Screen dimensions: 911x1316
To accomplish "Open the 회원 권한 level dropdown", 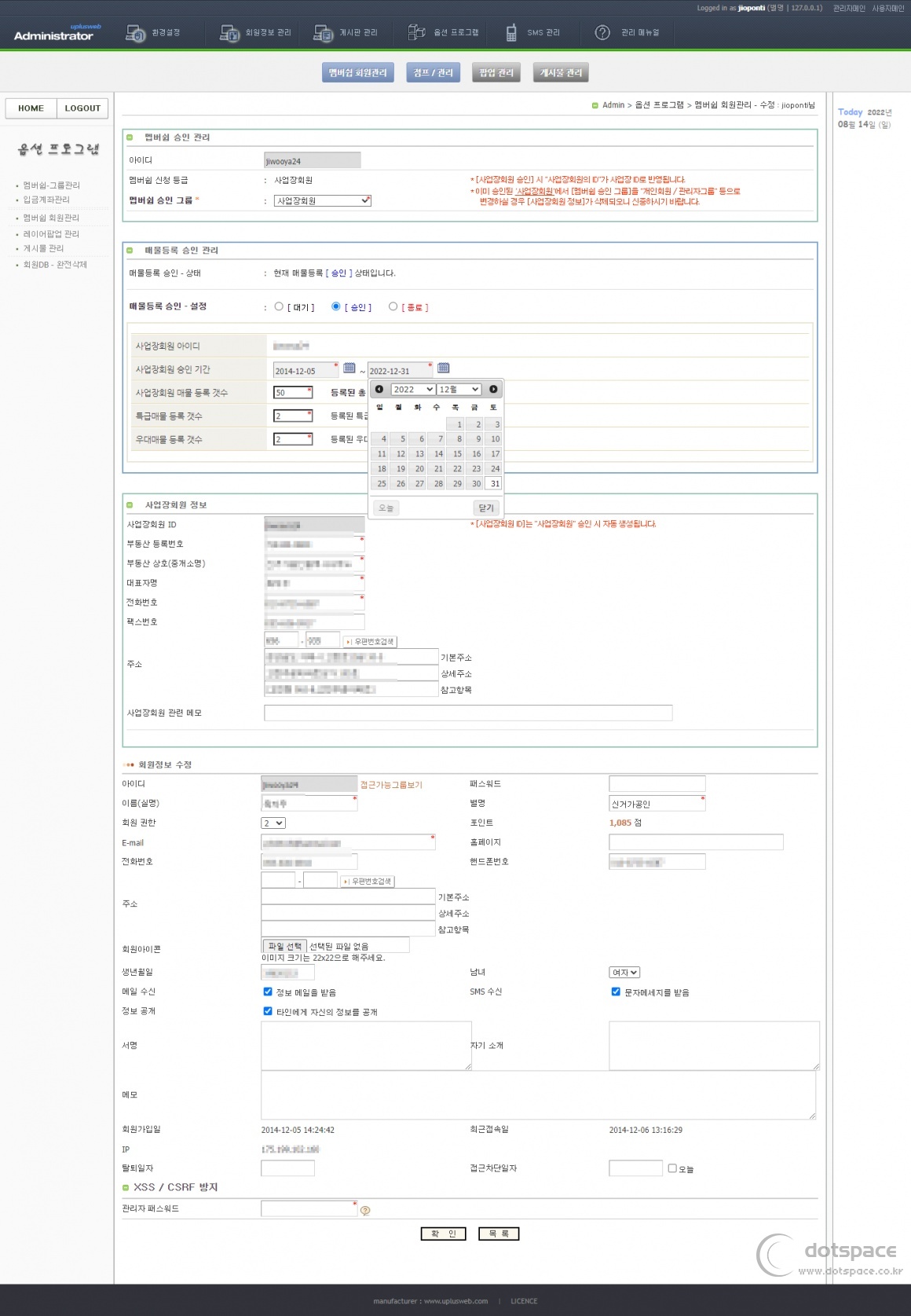I will [273, 823].
